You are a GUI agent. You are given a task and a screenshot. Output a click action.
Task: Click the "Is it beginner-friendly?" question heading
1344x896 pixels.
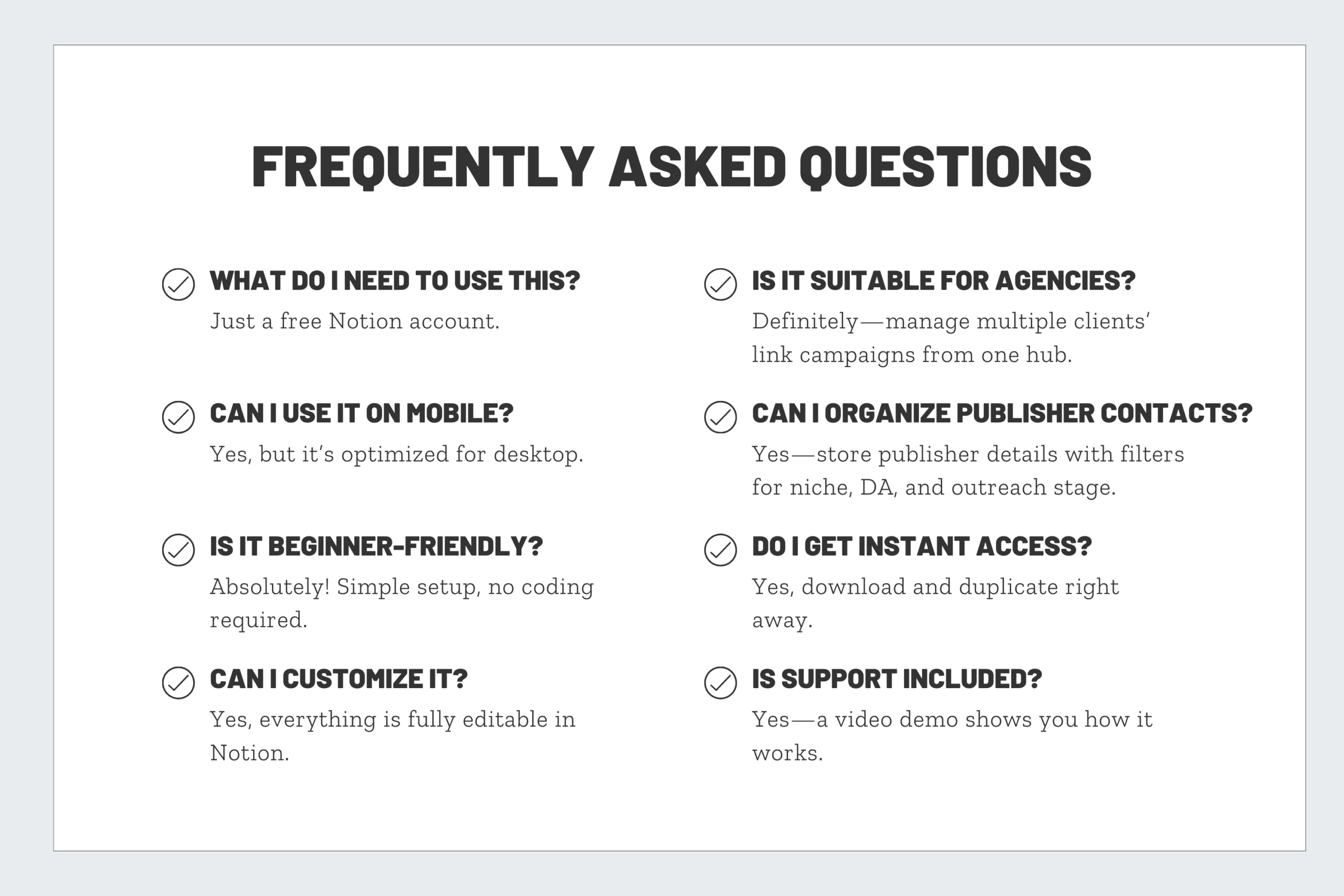(376, 546)
